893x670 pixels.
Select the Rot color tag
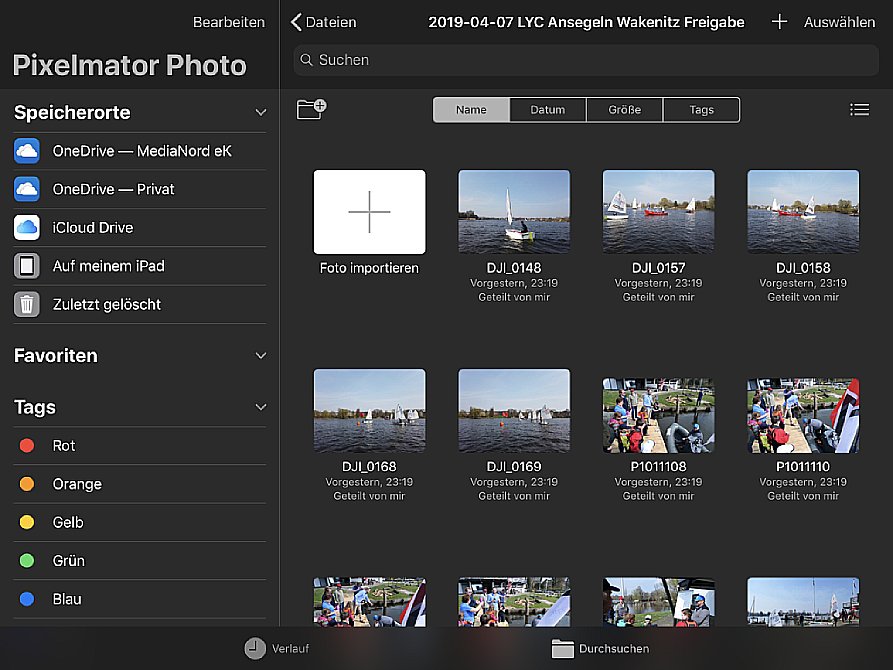tap(64, 446)
